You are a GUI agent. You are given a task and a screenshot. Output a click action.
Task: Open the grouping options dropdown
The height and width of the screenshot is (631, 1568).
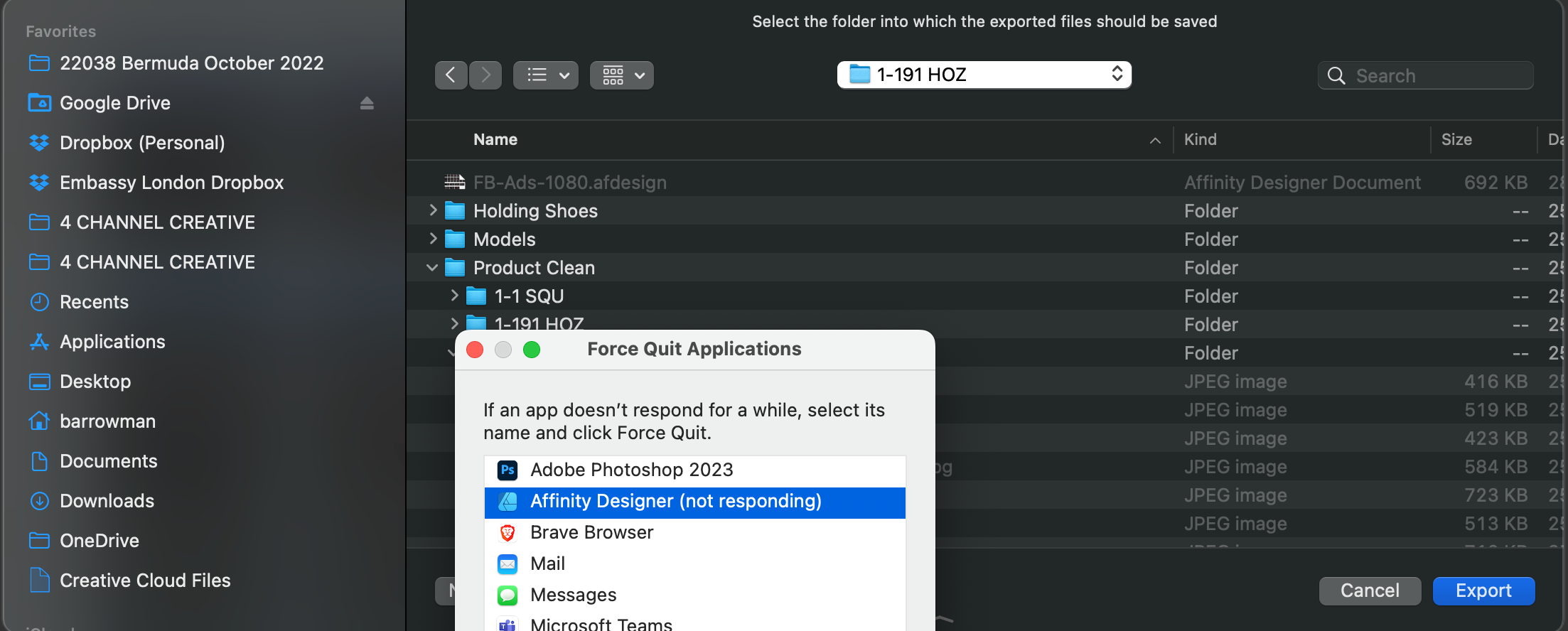point(622,75)
